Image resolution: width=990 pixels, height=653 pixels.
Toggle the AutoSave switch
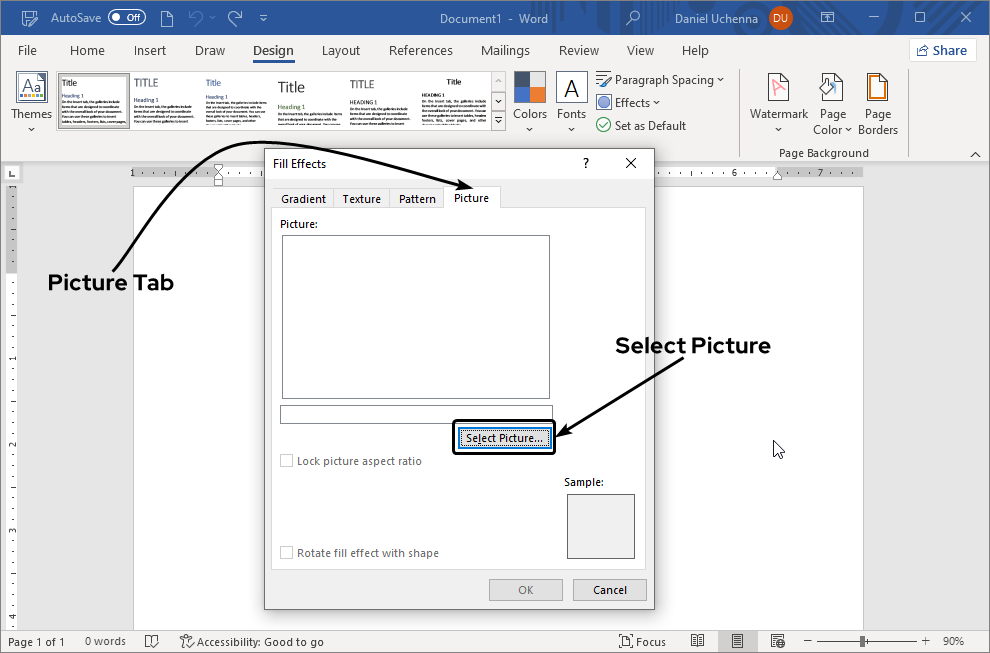(x=127, y=17)
